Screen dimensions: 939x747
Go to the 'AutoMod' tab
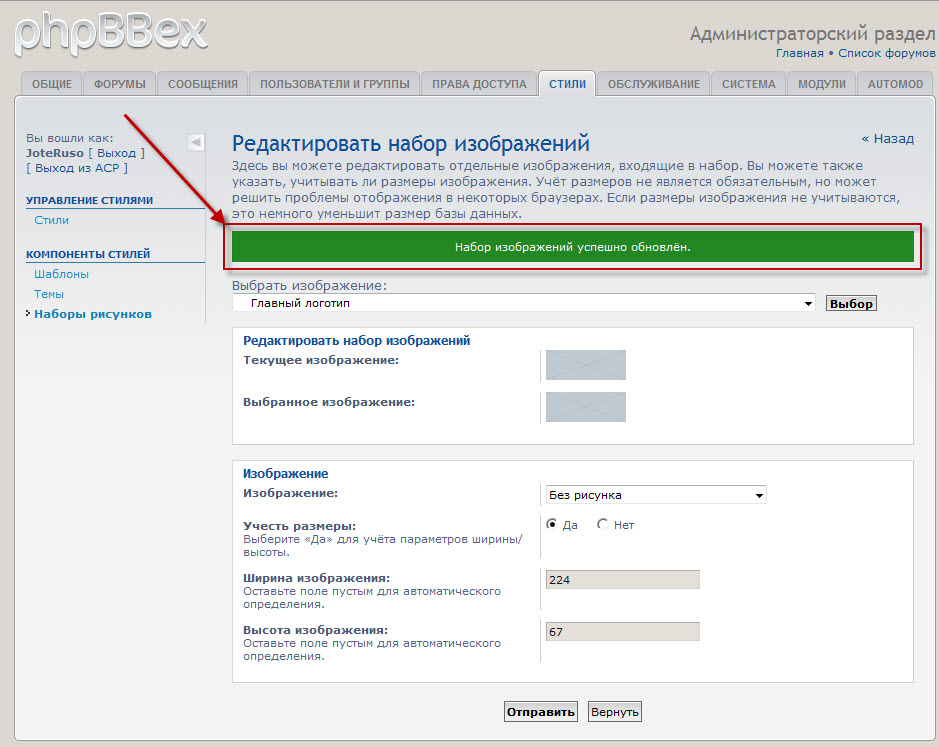pyautogui.click(x=895, y=84)
